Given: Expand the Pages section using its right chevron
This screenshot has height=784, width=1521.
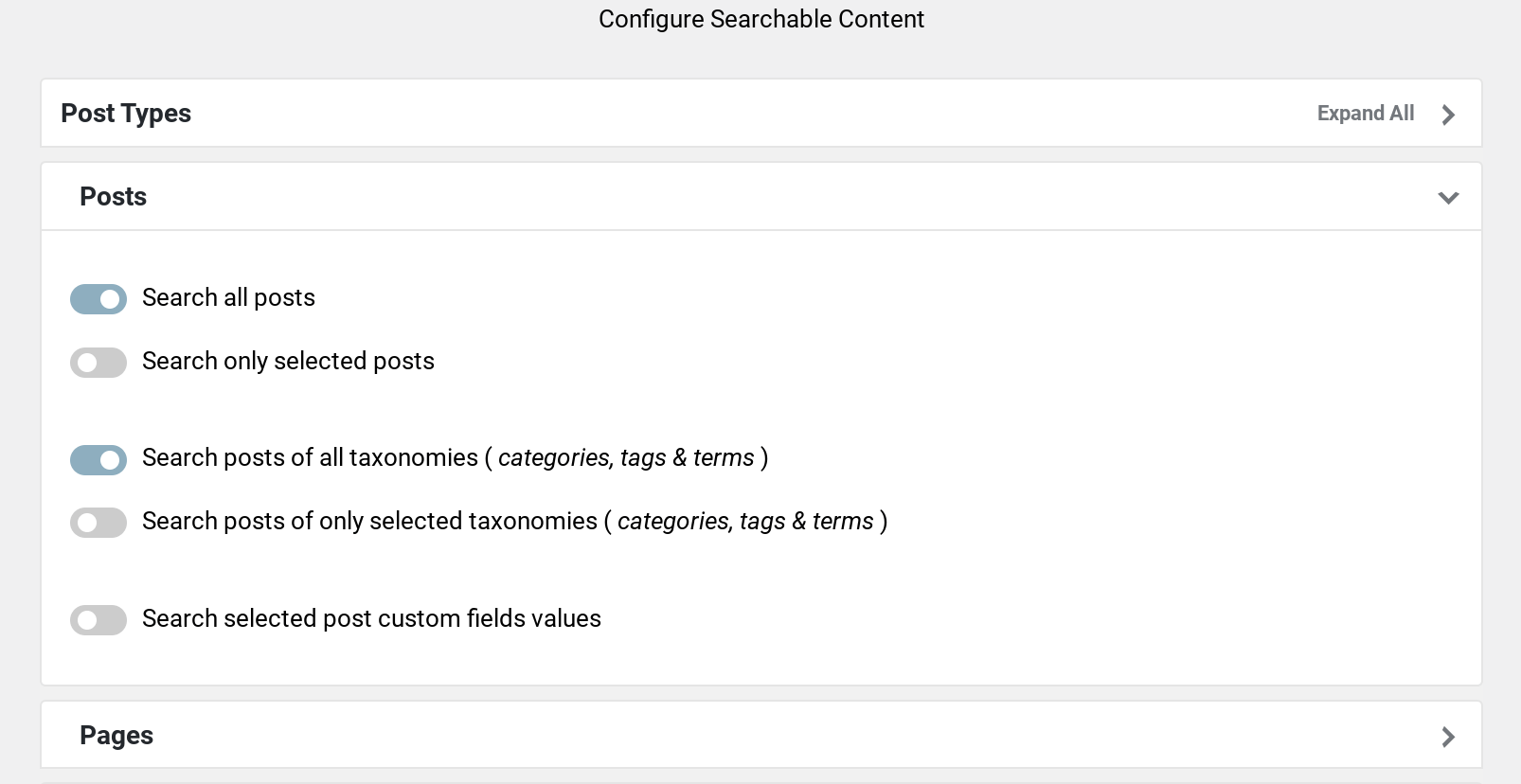Looking at the screenshot, I should (x=1448, y=737).
